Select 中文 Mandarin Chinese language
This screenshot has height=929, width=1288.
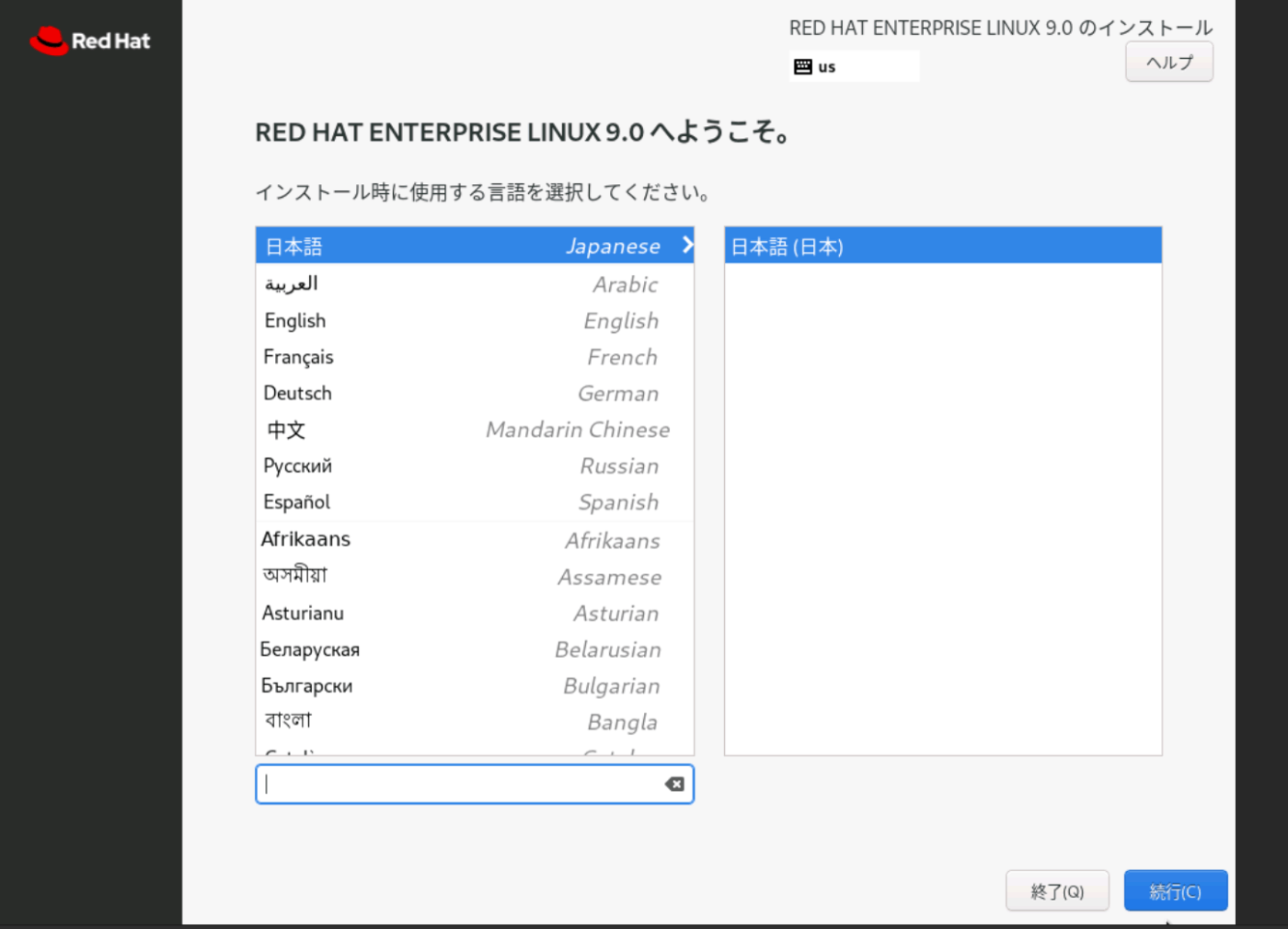[475, 430]
